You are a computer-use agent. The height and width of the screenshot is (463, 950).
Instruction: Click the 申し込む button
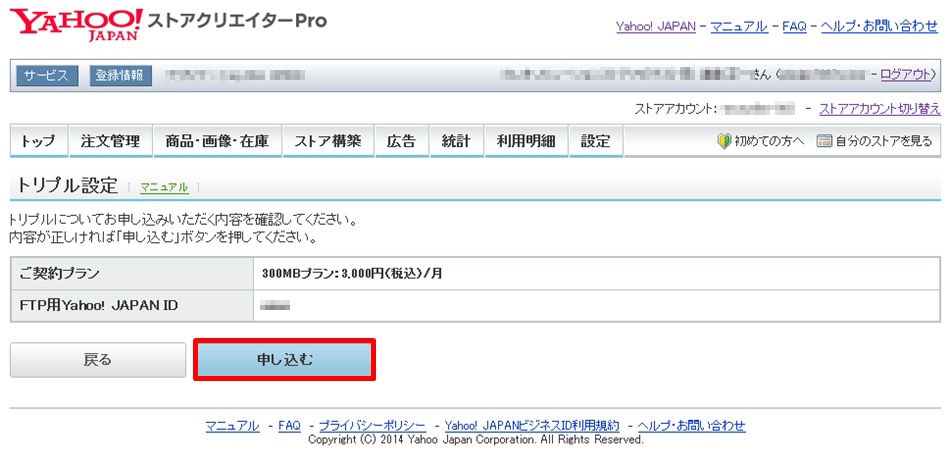pyautogui.click(x=285, y=360)
